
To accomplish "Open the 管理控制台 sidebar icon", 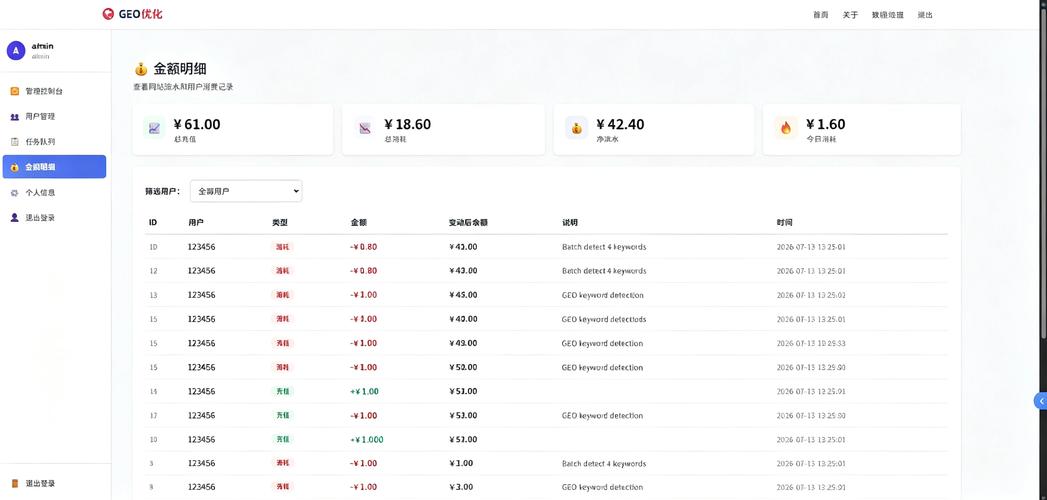I will point(15,91).
